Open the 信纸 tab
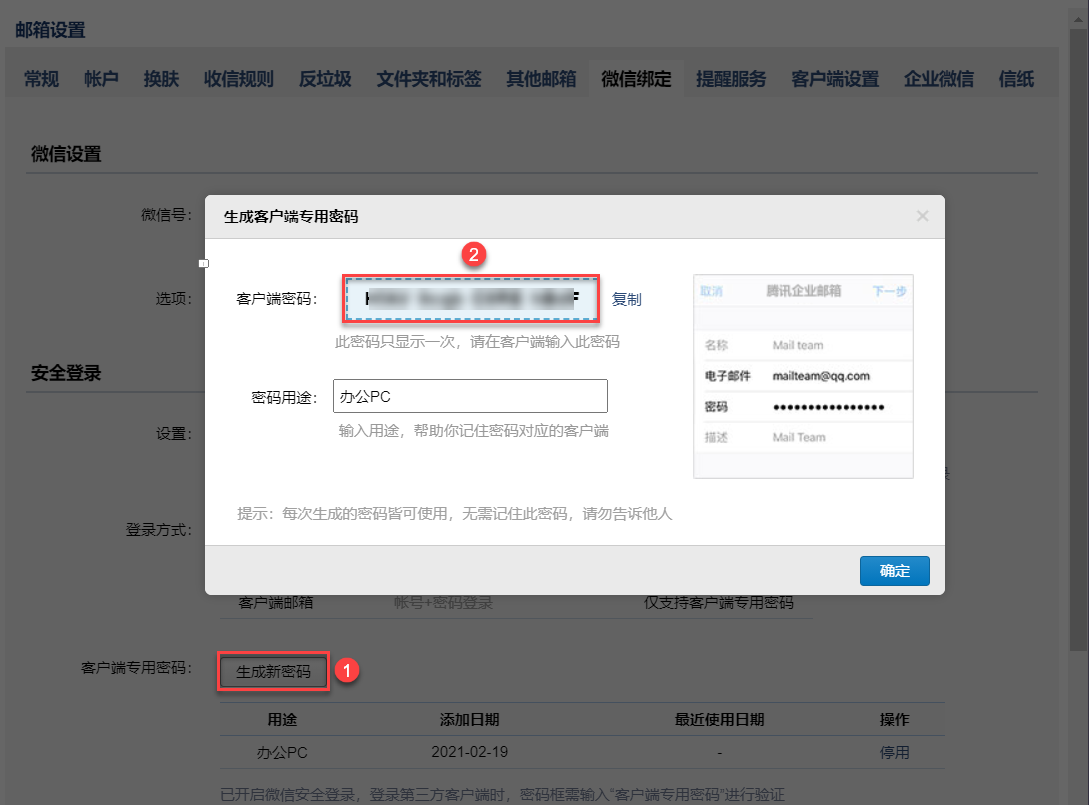The height and width of the screenshot is (805, 1089). click(x=1016, y=79)
